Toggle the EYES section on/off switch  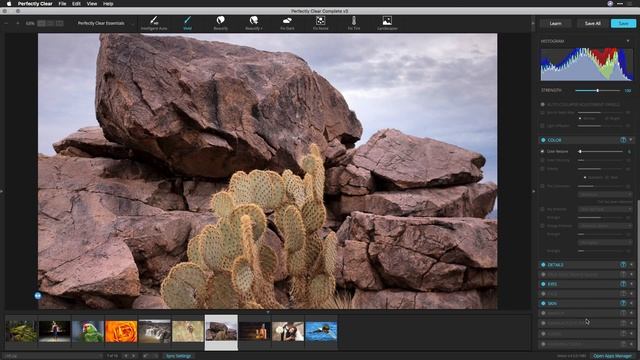pos(543,284)
